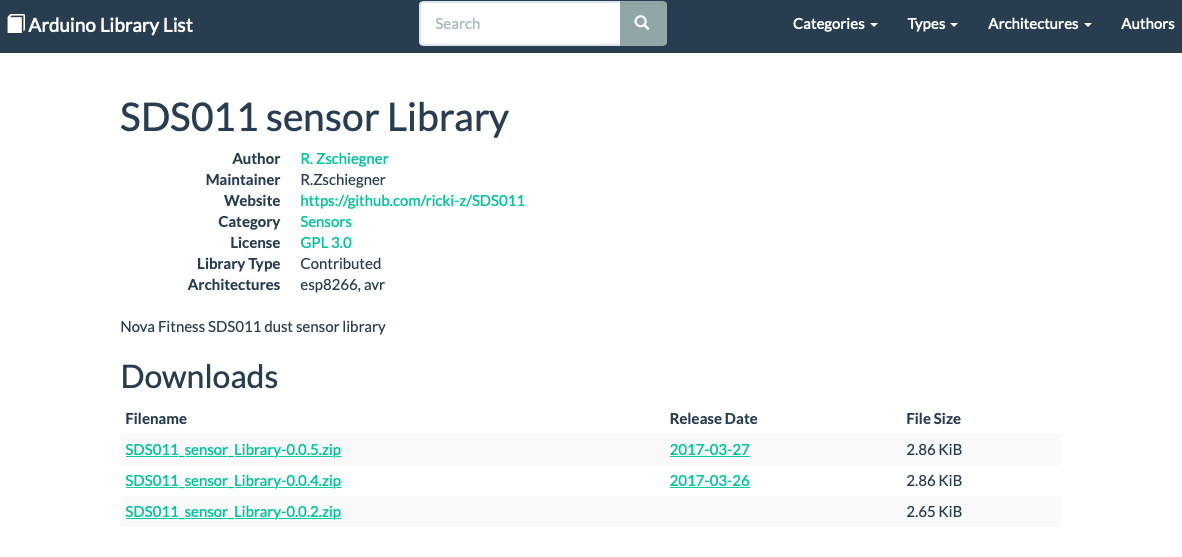
Task: Click the Author field label
Action: coord(256,158)
